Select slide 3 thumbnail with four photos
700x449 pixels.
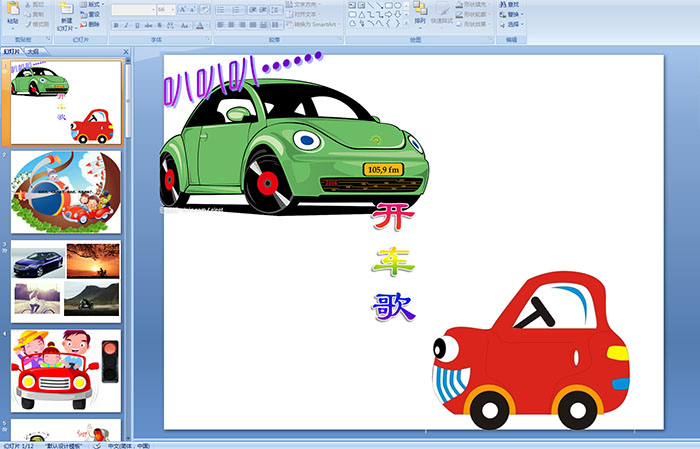66,281
